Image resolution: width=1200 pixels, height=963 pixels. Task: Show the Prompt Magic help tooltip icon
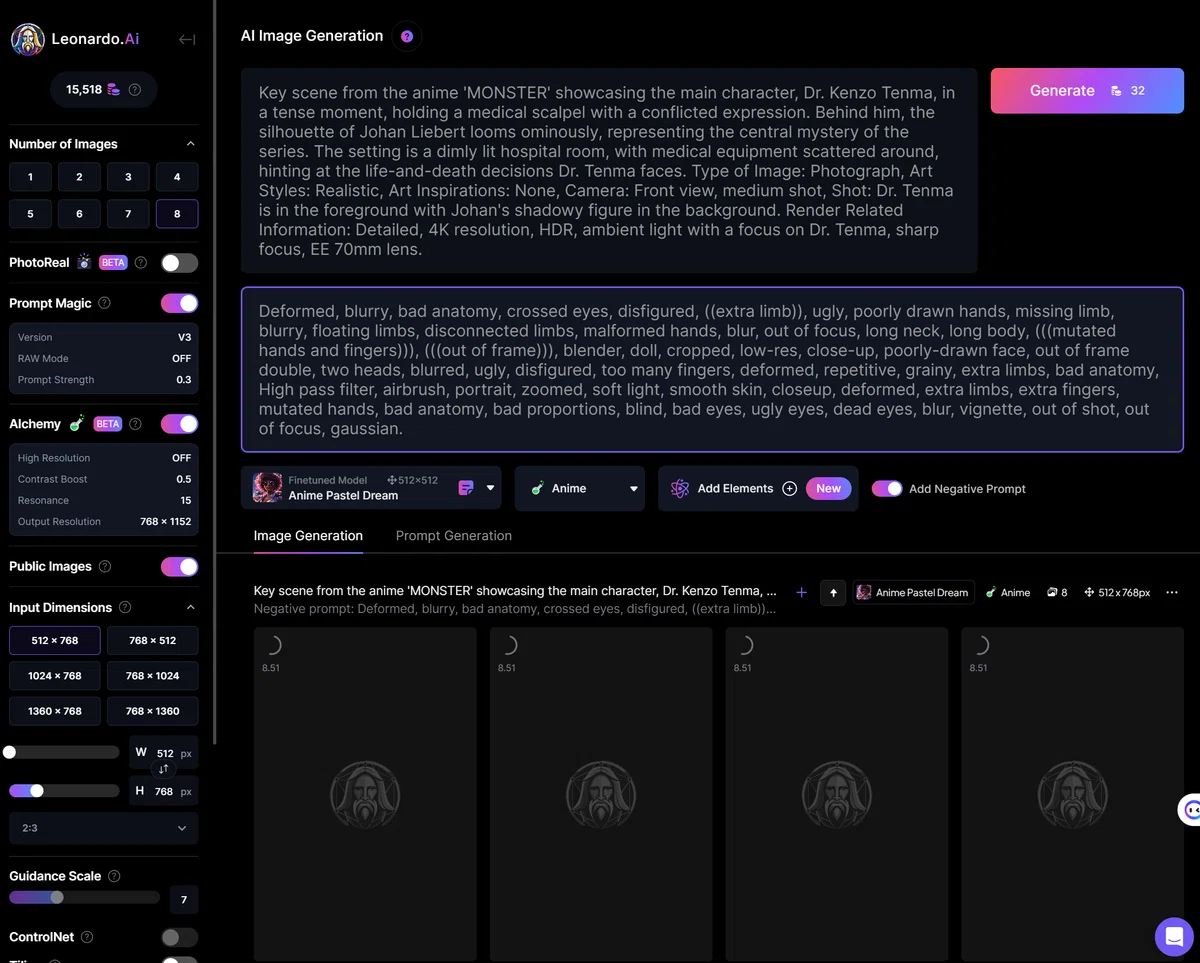[x=104, y=303]
